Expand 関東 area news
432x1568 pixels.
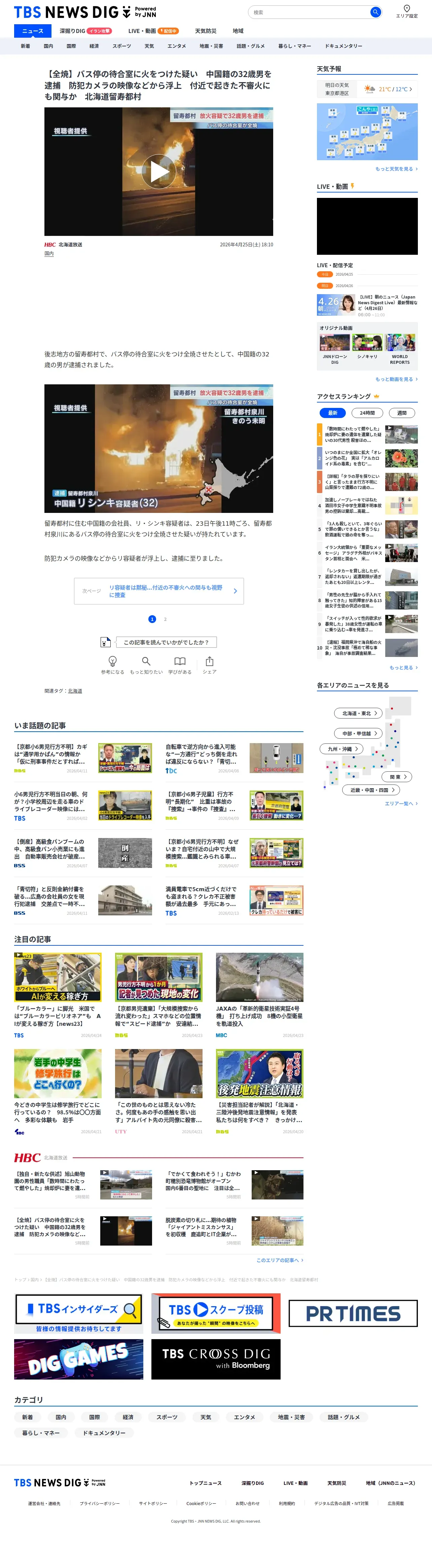(397, 777)
